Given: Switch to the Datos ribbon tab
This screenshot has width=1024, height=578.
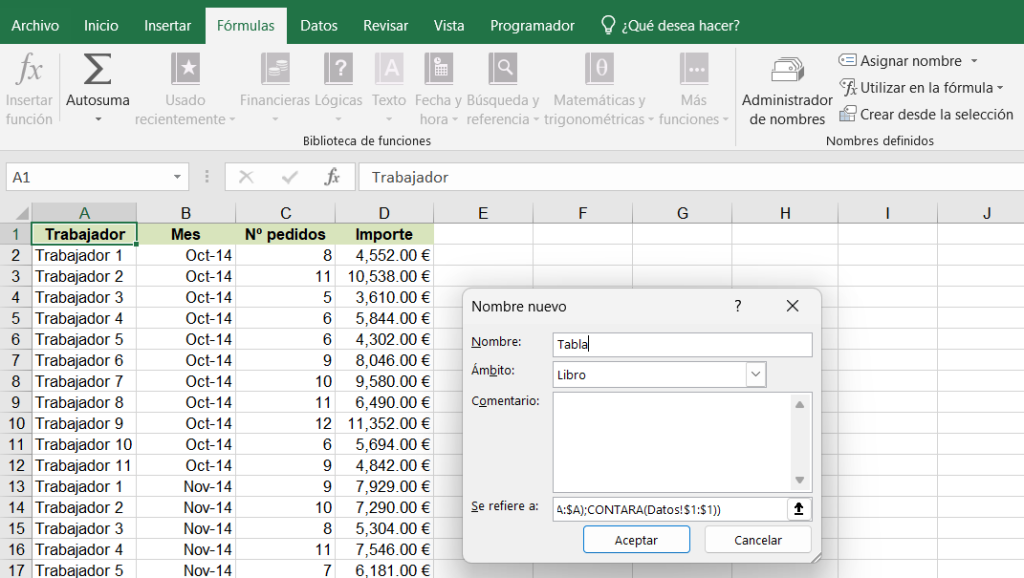Looking at the screenshot, I should point(319,25).
